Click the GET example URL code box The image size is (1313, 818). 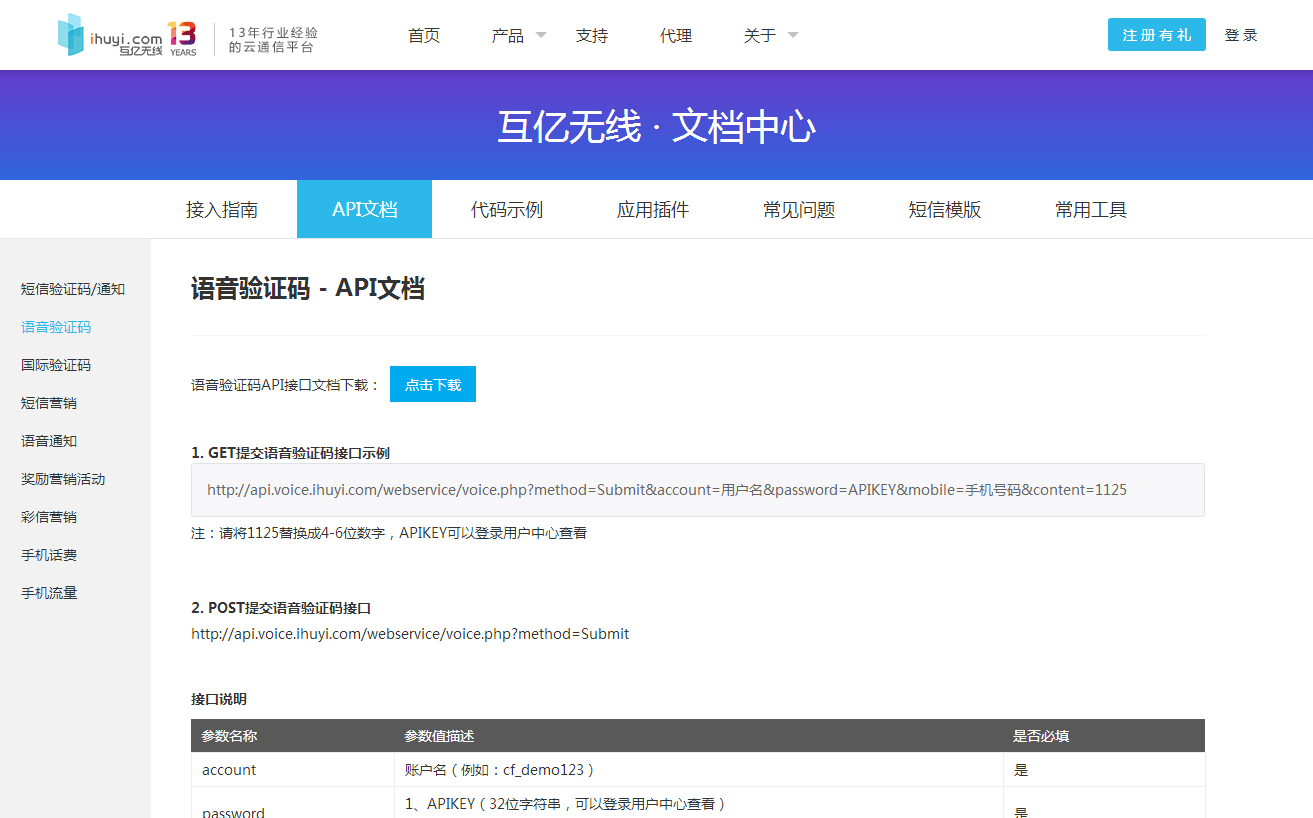point(698,490)
